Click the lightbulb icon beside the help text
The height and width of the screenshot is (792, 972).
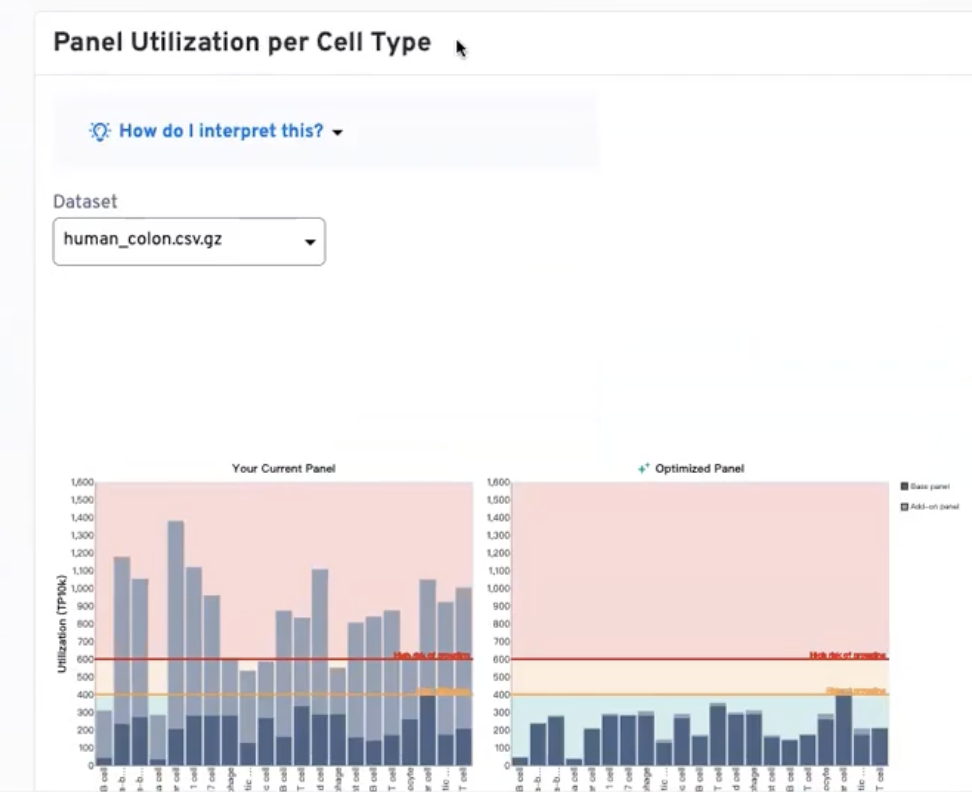pyautogui.click(x=100, y=131)
